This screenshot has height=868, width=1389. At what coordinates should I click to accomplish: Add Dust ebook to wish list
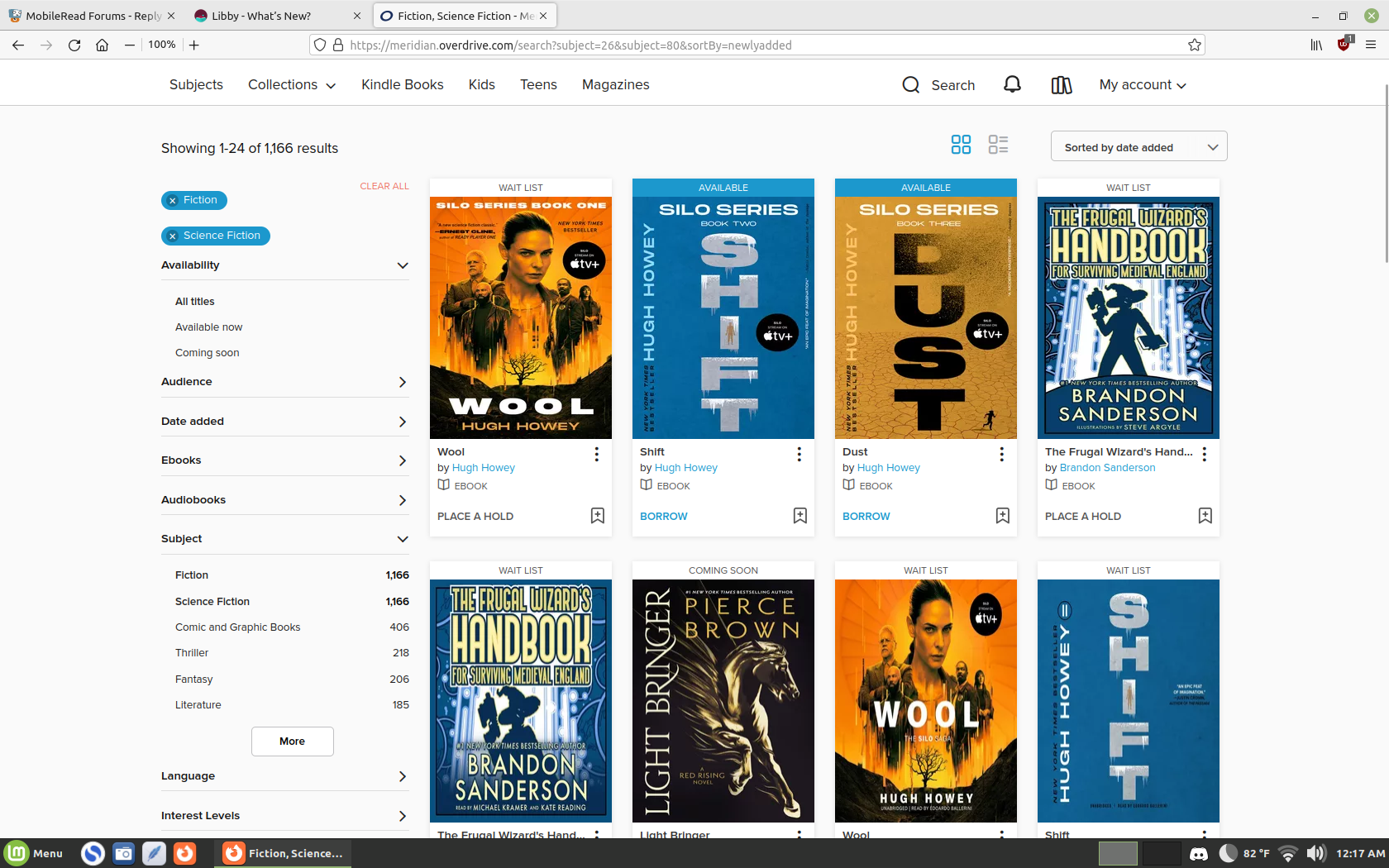tap(1003, 516)
